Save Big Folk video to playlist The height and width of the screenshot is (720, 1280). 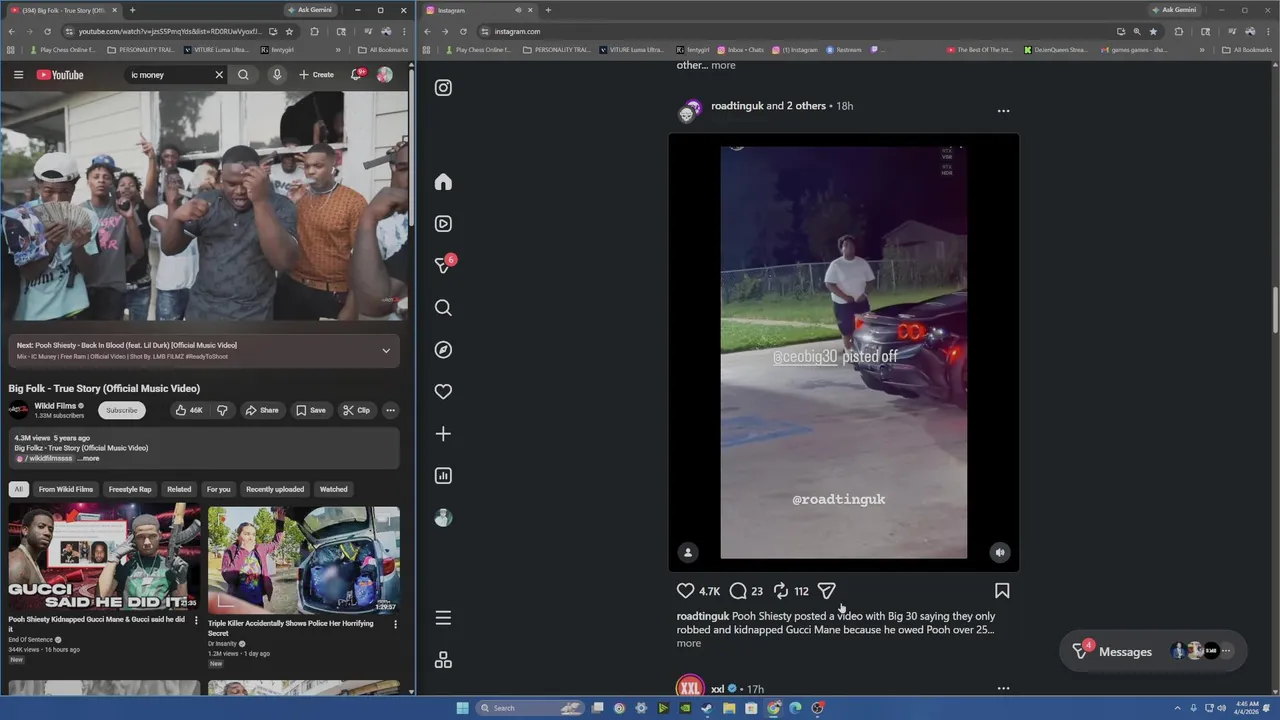[x=310, y=410]
